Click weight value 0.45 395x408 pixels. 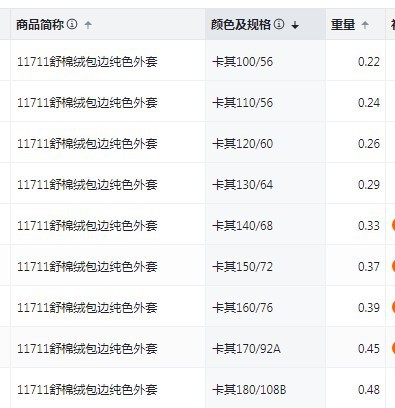pos(369,349)
